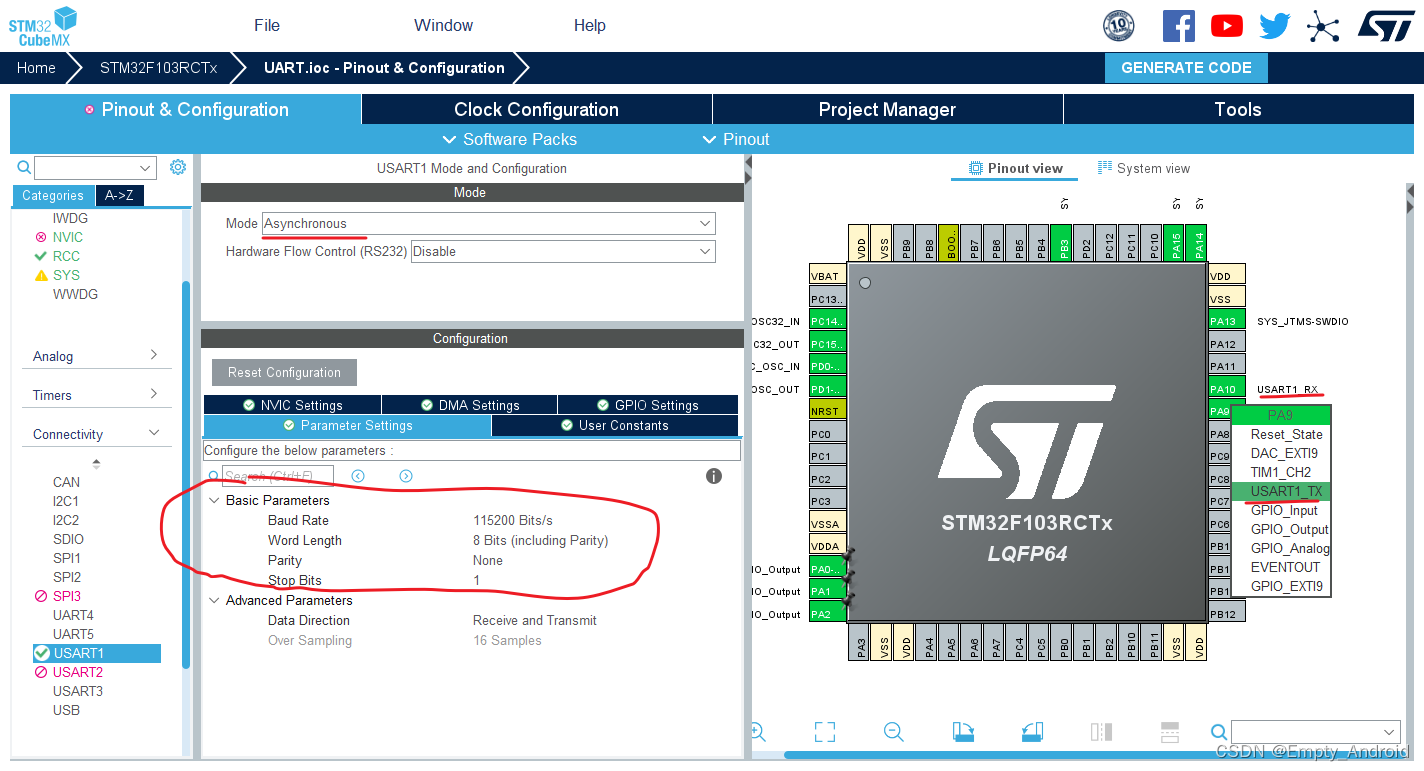Click the NRST pin on the chip
1424x771 pixels.
click(826, 411)
